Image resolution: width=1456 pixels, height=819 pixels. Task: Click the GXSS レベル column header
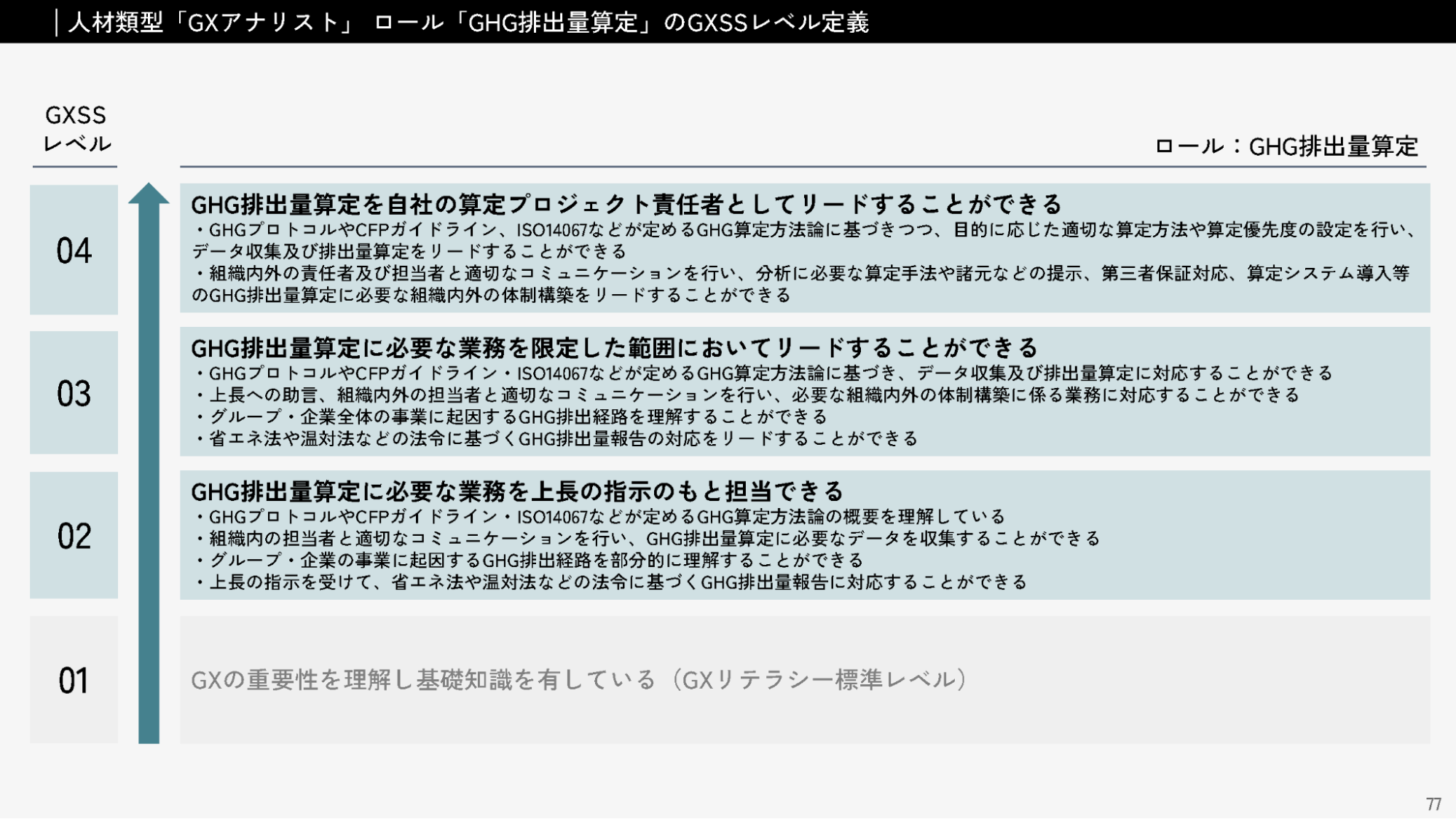[76, 129]
